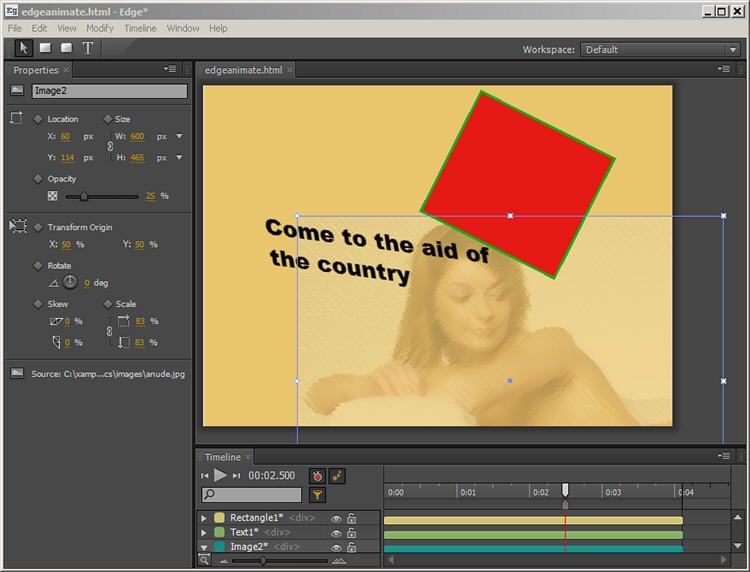
Task: Toggle the Location keyframe diamond
Action: [x=38, y=119]
